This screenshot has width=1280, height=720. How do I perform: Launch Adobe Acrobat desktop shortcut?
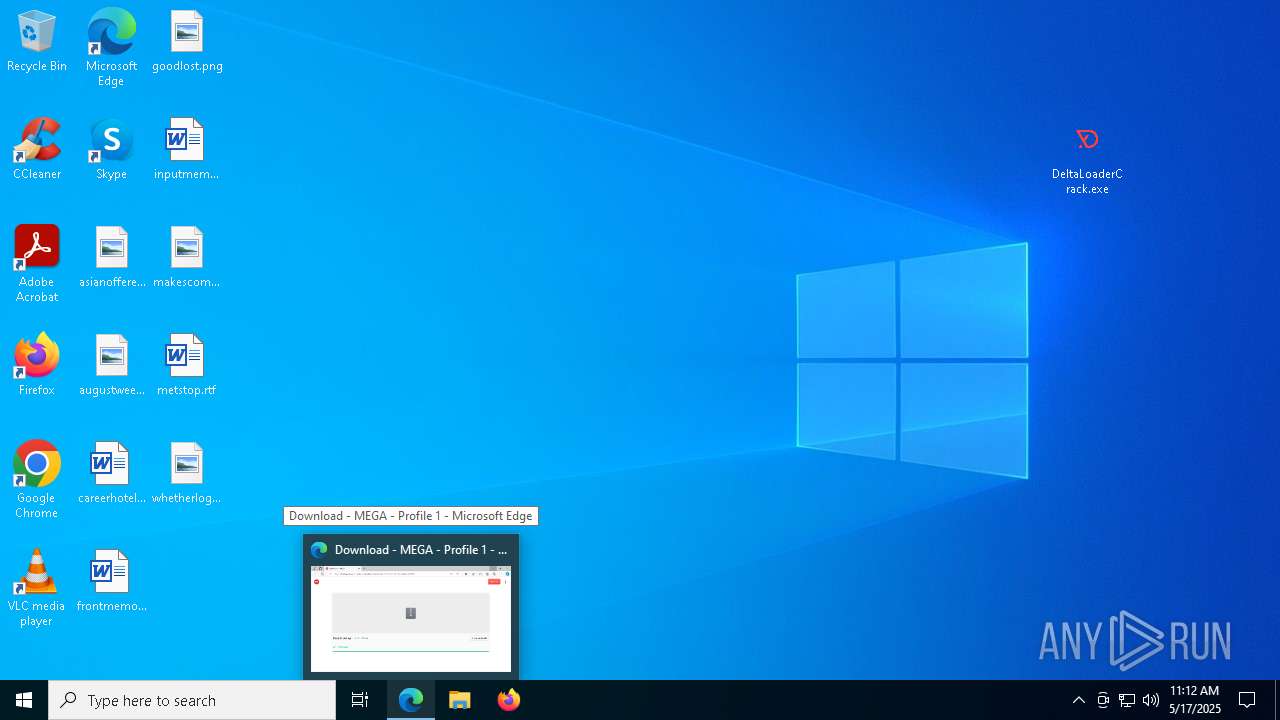click(37, 264)
